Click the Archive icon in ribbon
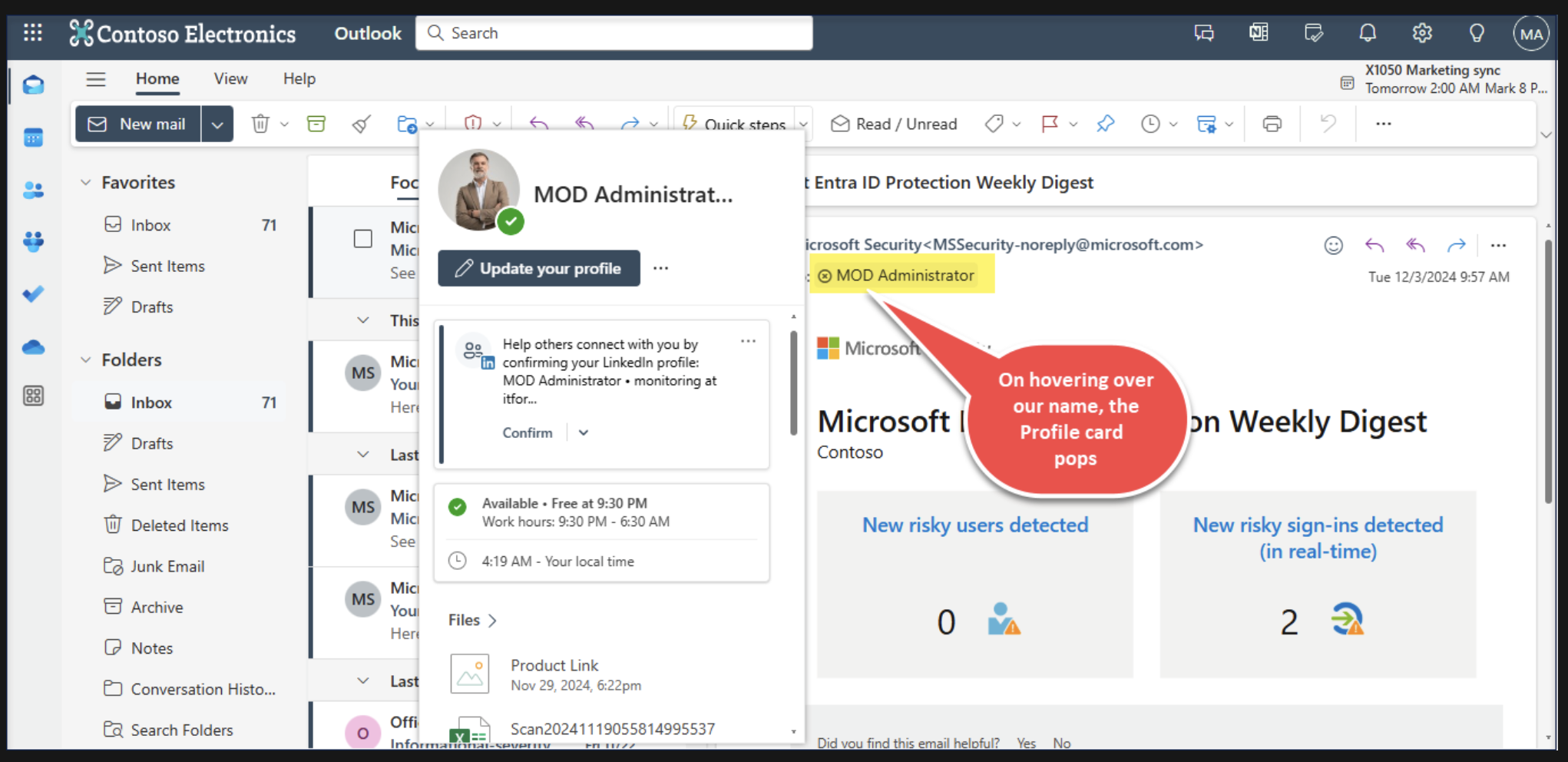The height and width of the screenshot is (762, 1568). (x=316, y=124)
